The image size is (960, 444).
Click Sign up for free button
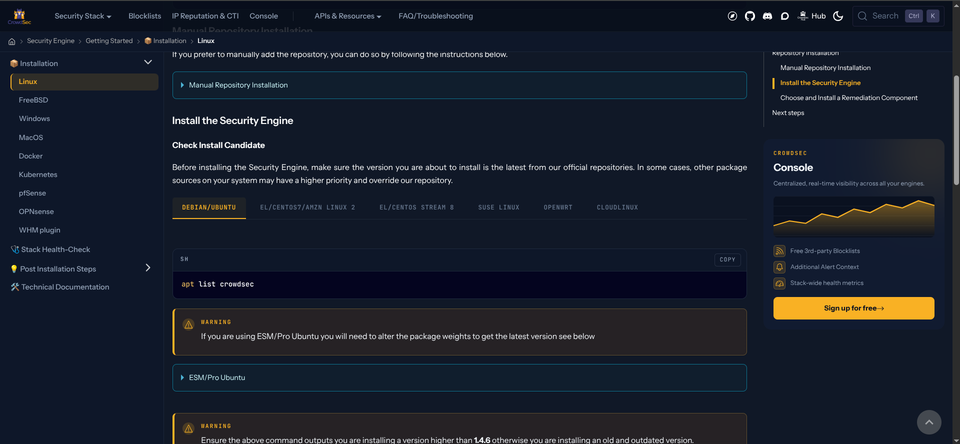853,308
